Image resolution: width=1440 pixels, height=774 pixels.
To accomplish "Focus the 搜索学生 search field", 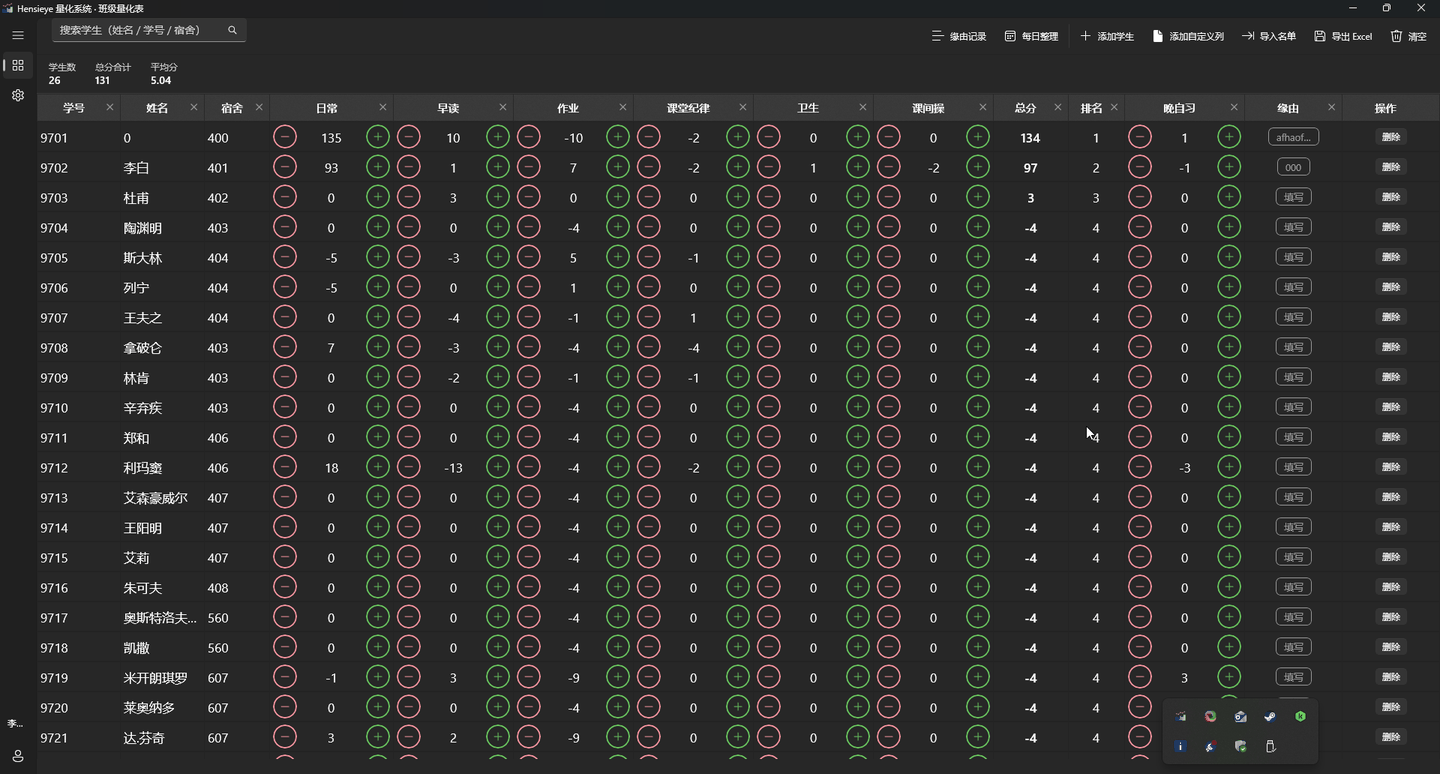I will coord(149,30).
